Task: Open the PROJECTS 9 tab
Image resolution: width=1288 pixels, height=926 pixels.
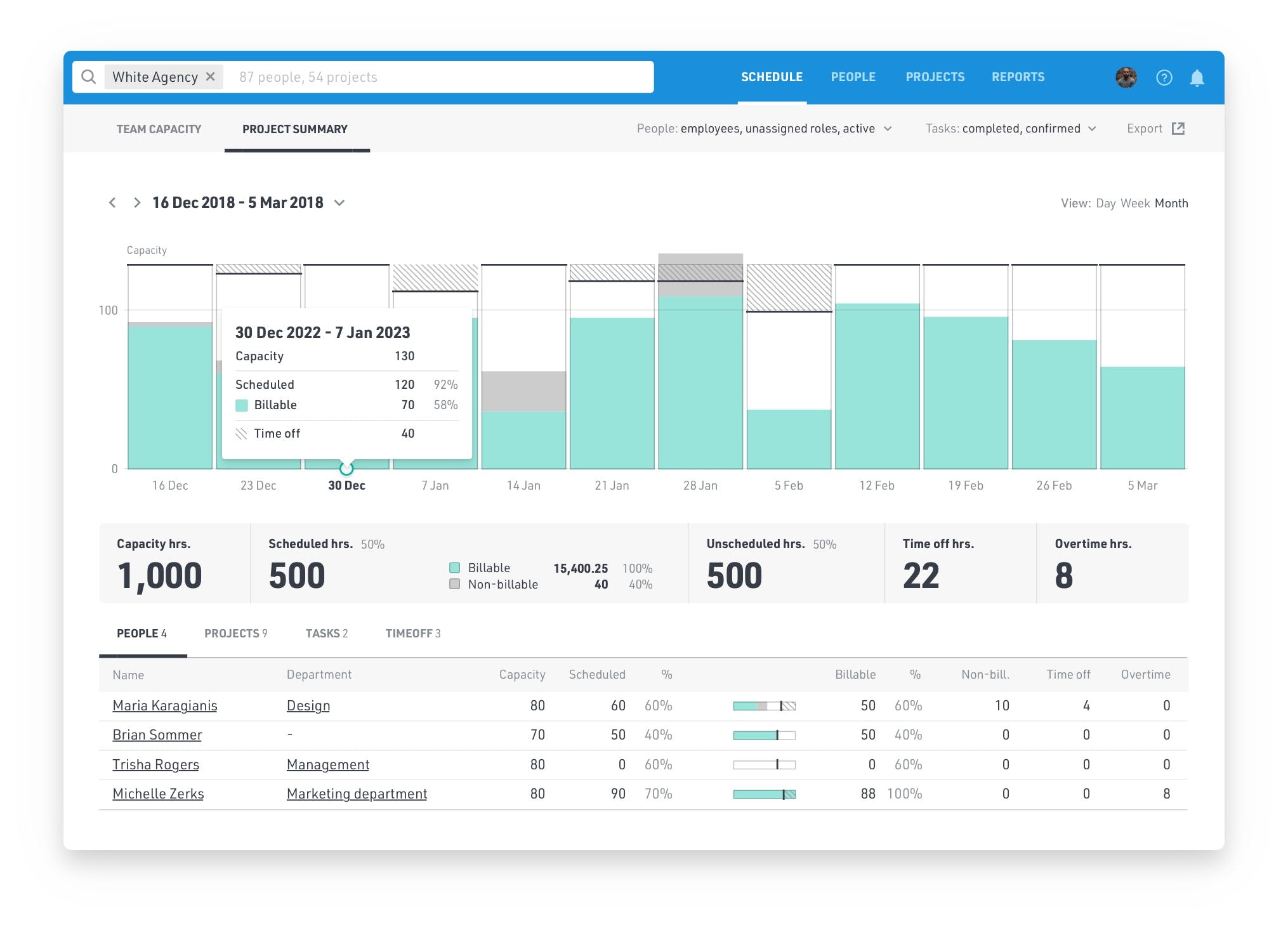Action: click(x=235, y=633)
